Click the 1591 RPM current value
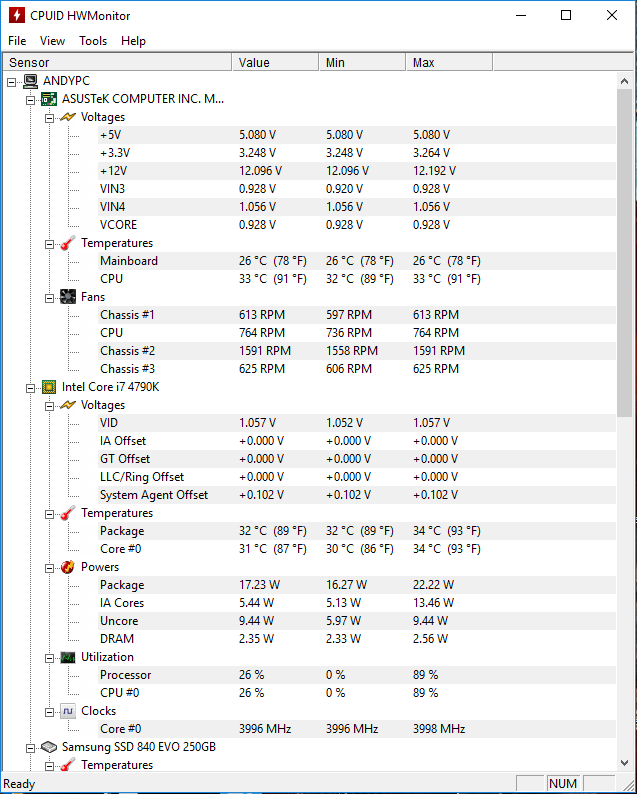 coord(265,351)
